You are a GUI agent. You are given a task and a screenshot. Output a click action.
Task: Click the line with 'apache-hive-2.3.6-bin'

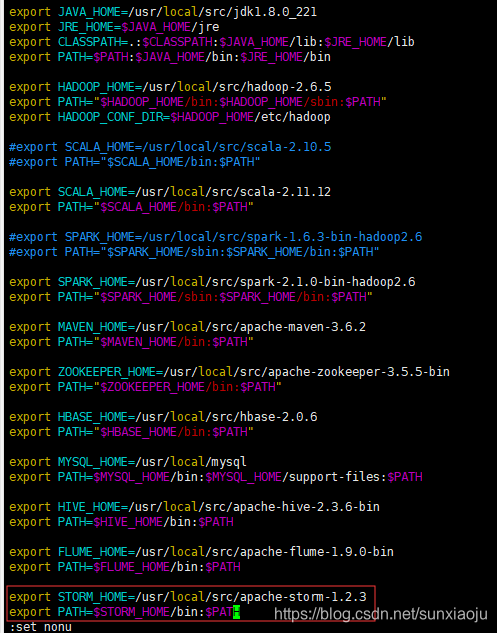pos(194,507)
